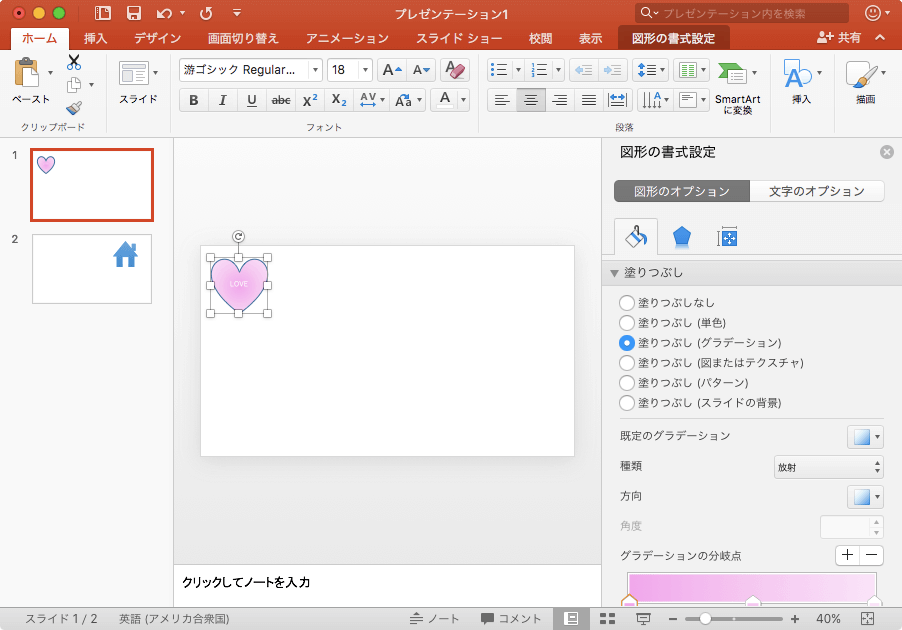Click the Clear Formatting eraser icon

click(454, 70)
